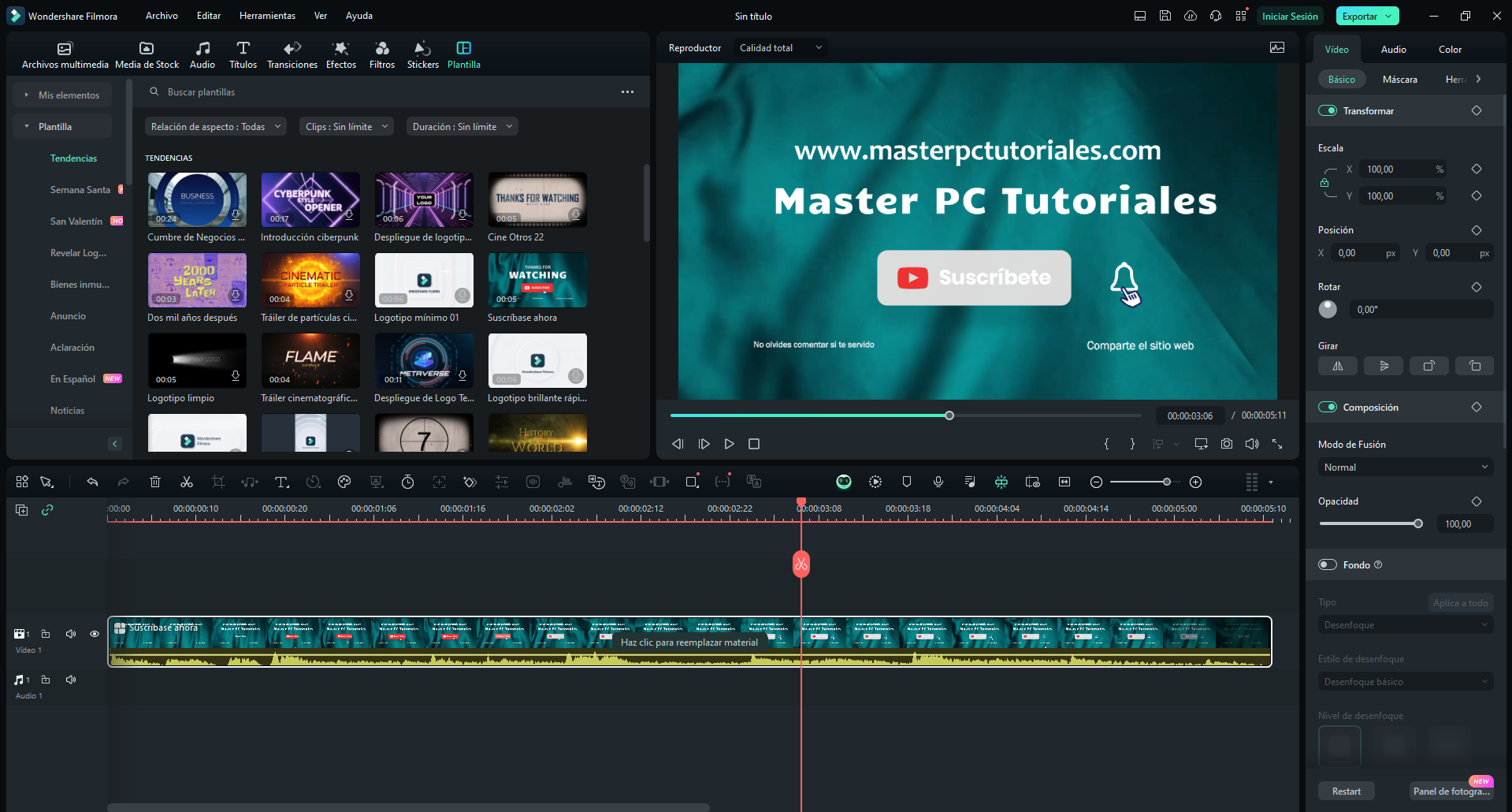This screenshot has height=812, width=1512.
Task: Open the Stickers panel
Action: [x=423, y=55]
